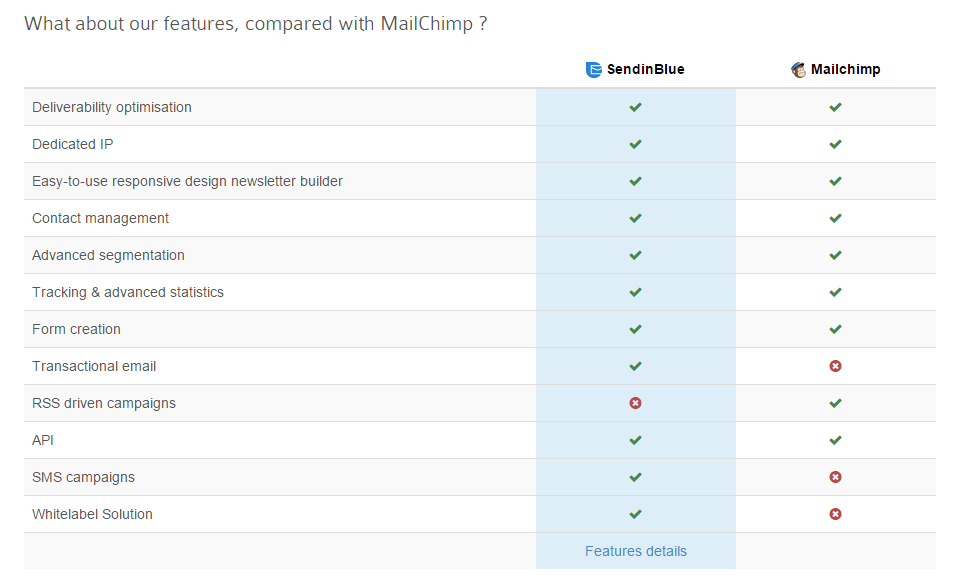Image resolution: width=970 pixels, height=586 pixels.
Task: Click Mailchimp's red cross for SMS campaigns
Action: [835, 477]
